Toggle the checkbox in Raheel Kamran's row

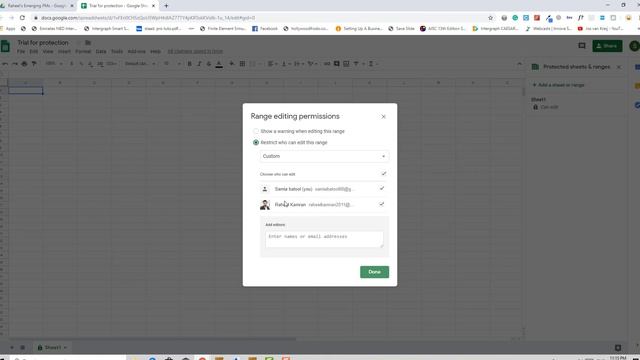point(382,204)
